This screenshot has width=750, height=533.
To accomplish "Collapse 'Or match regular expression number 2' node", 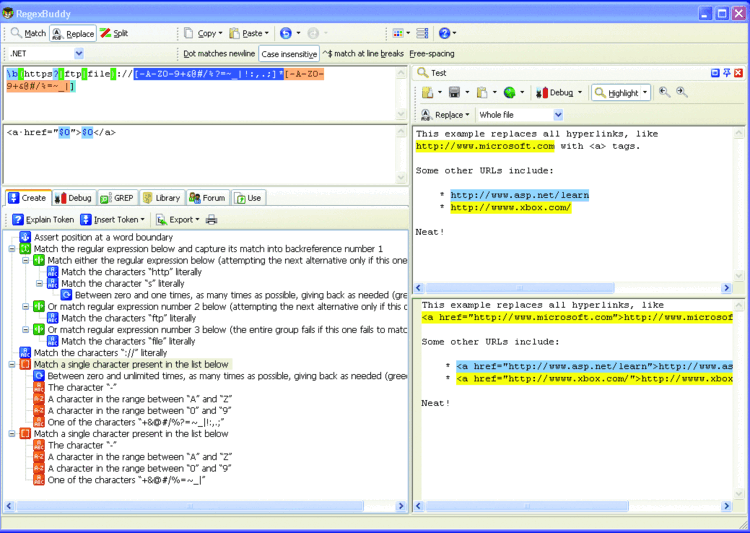I will [x=26, y=307].
